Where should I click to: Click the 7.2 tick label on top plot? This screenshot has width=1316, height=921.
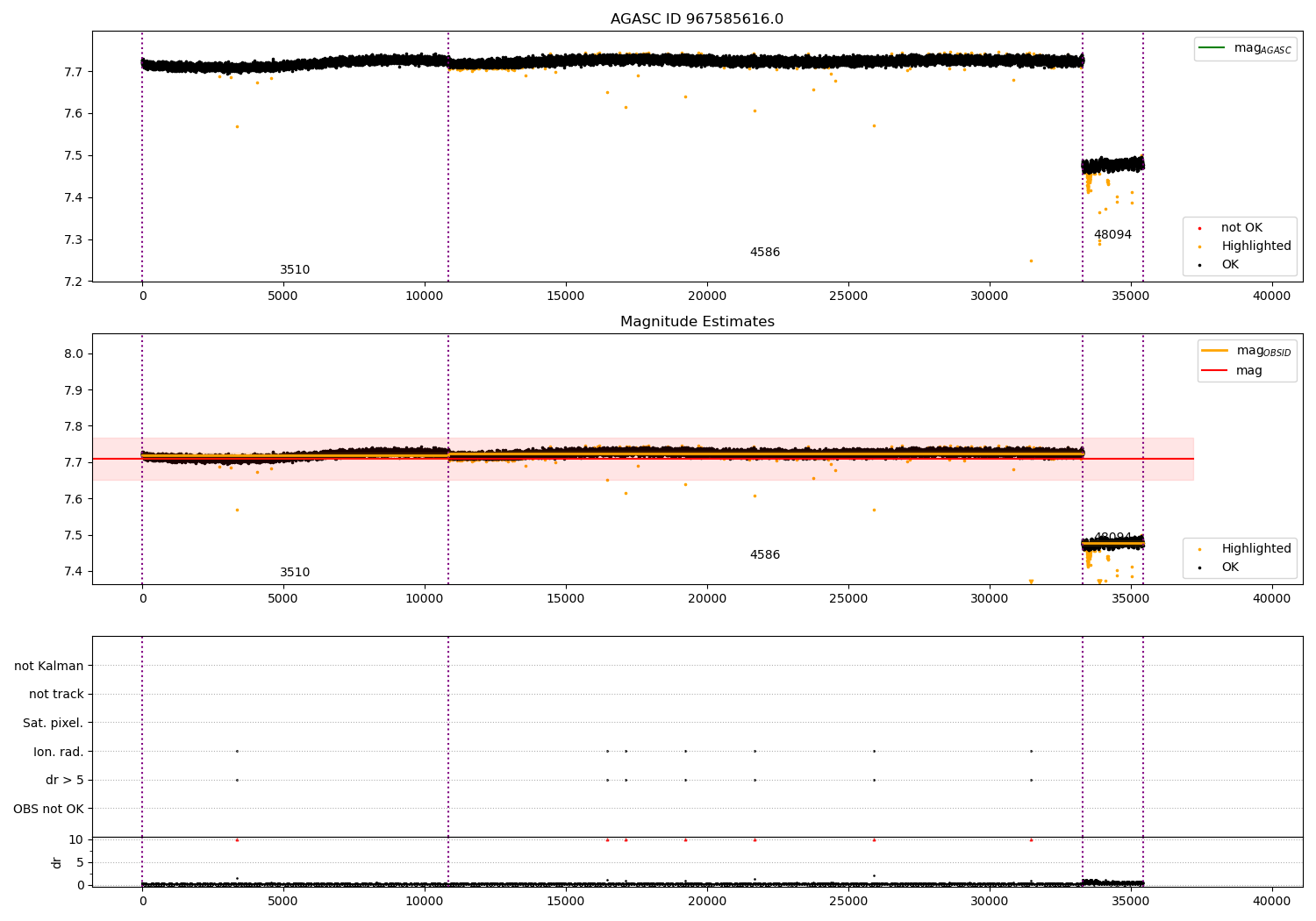75,282
